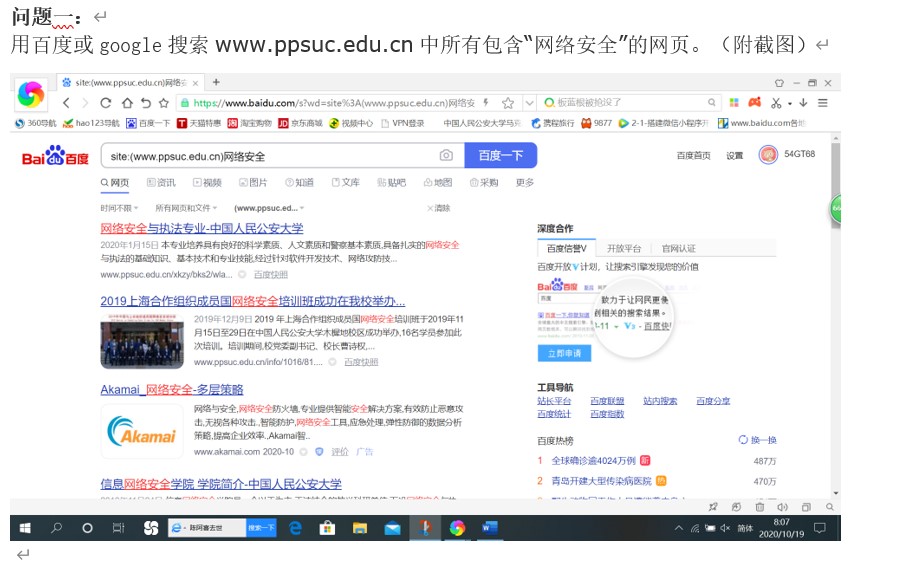
Task: Click the Baidu logo
Action: click(55, 156)
